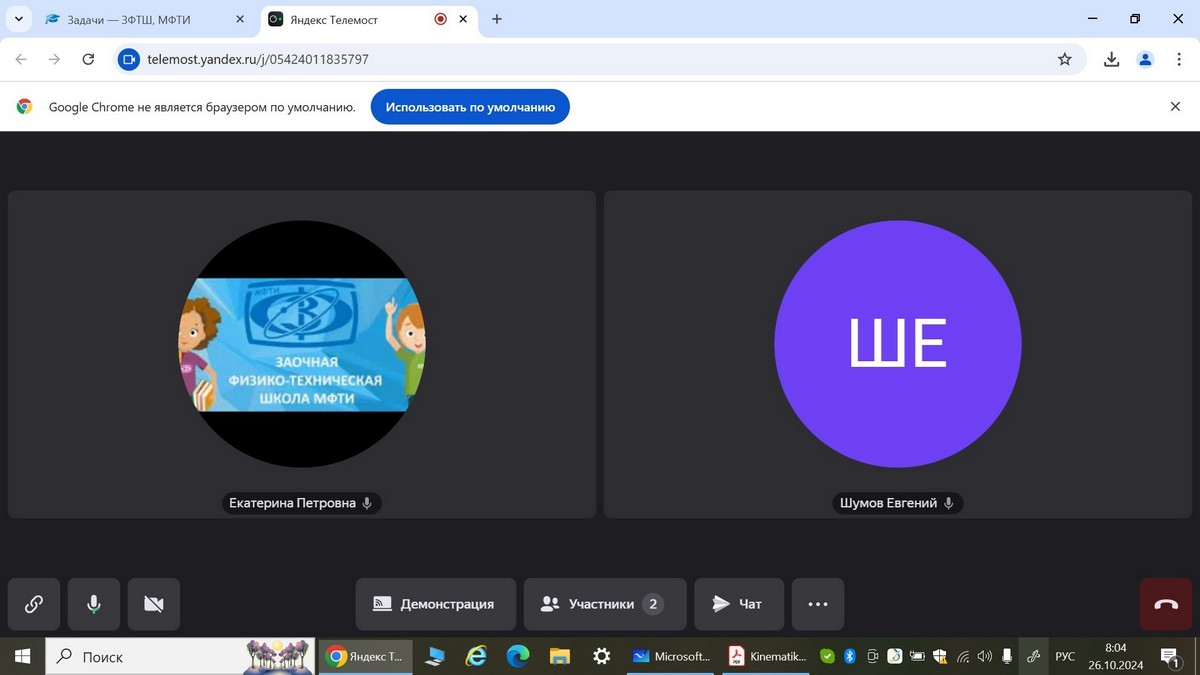Open the Chrome profile menu

[x=1145, y=59]
